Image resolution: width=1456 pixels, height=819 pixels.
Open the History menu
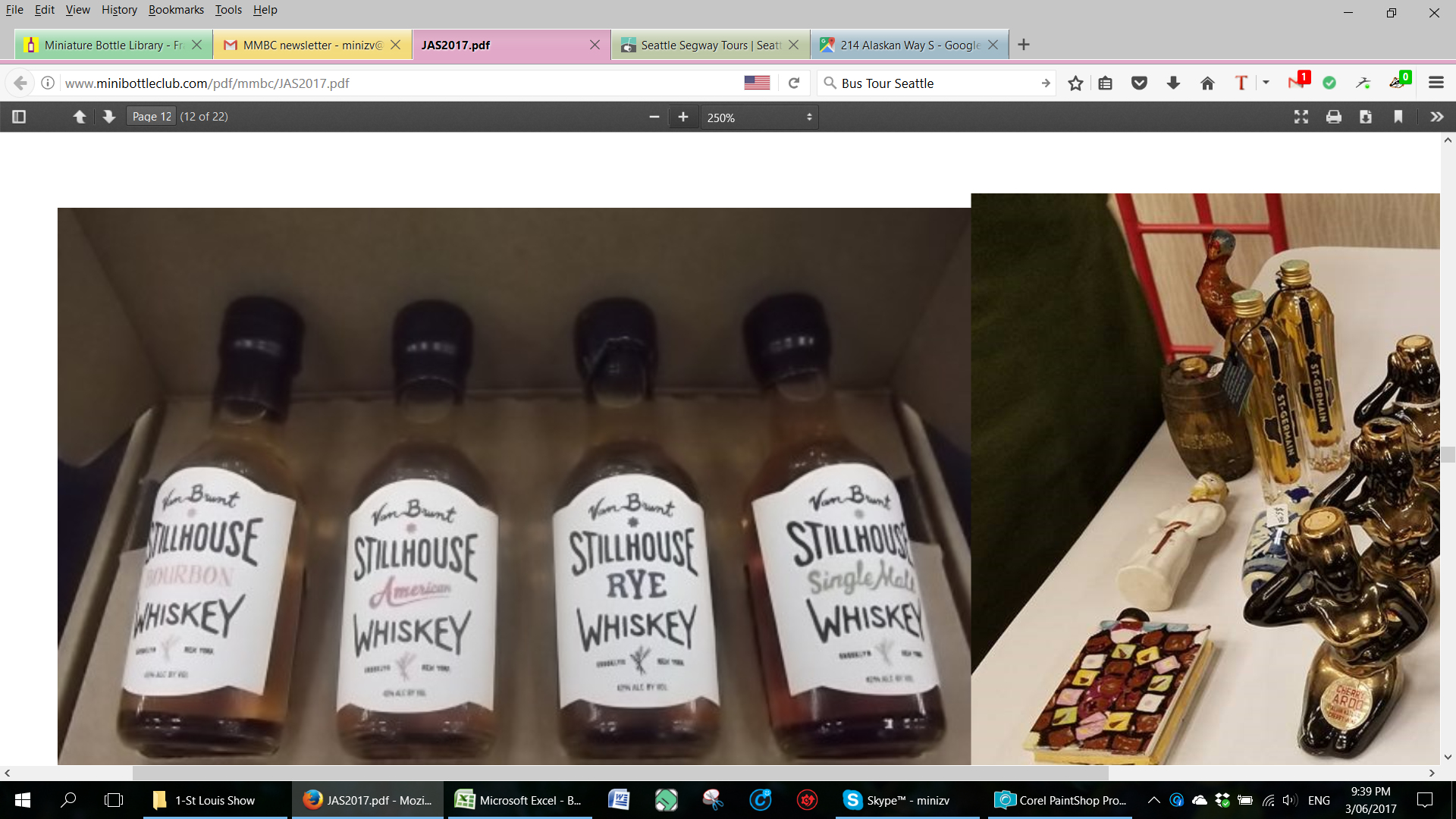119,10
